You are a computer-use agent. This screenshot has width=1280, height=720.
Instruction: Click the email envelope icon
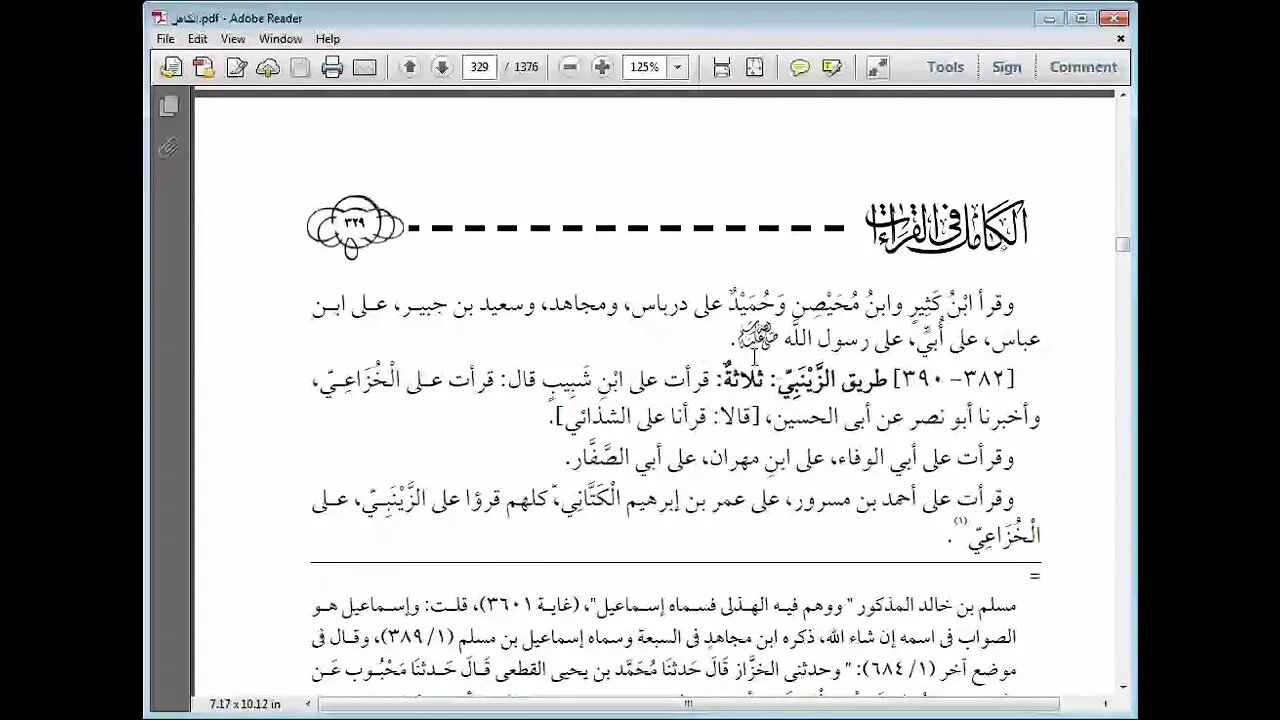(364, 67)
